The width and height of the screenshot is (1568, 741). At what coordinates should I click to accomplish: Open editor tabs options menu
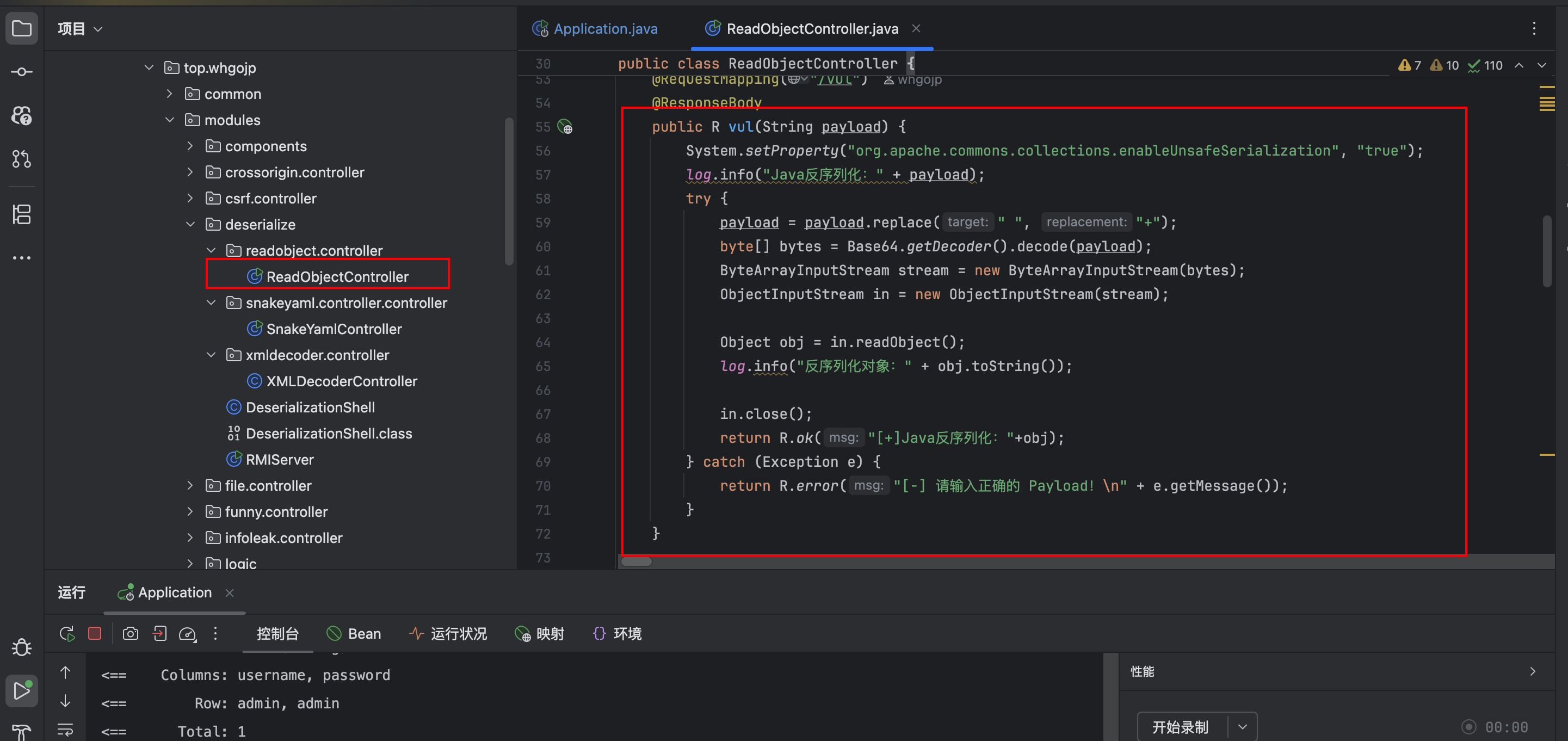pos(1534,29)
